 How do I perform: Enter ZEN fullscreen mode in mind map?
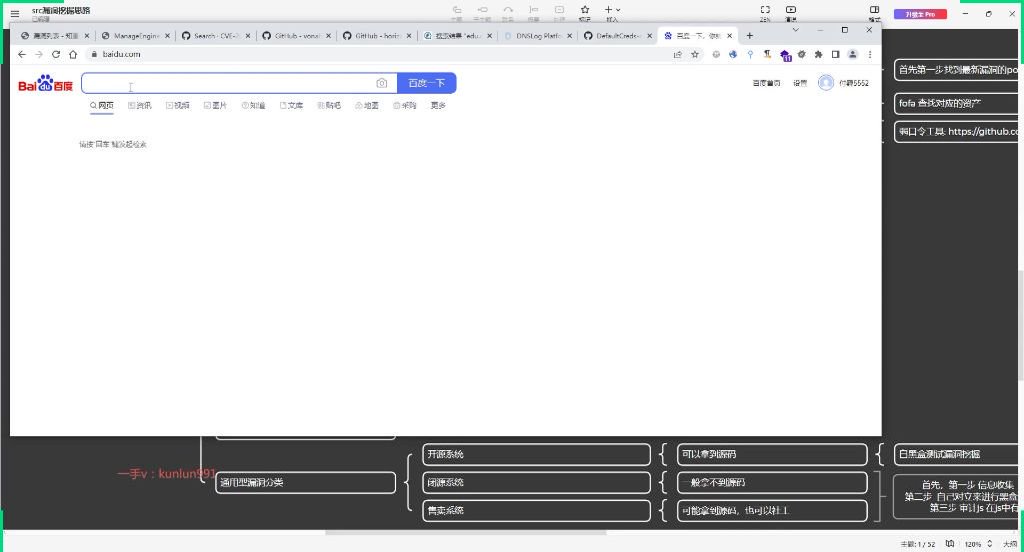coord(765,12)
